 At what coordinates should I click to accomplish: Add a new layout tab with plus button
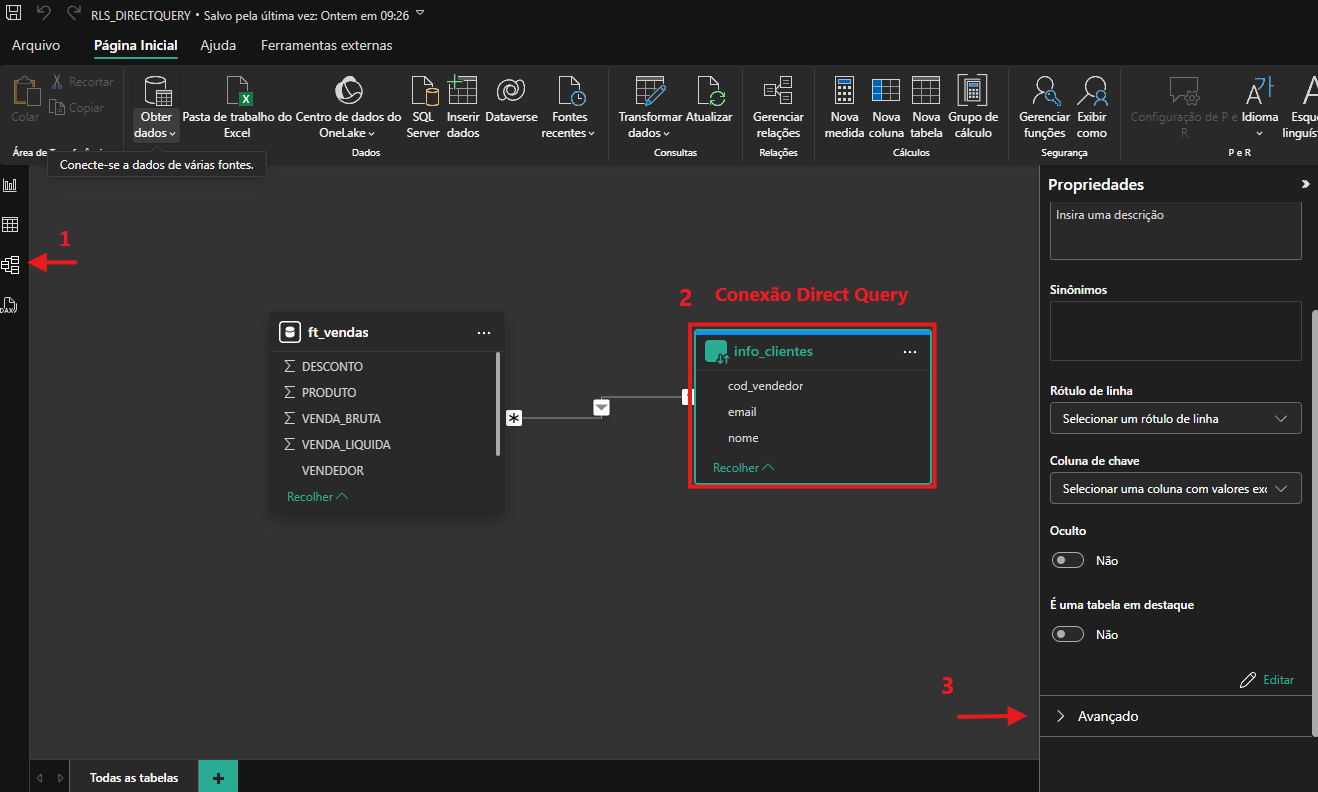[218, 777]
